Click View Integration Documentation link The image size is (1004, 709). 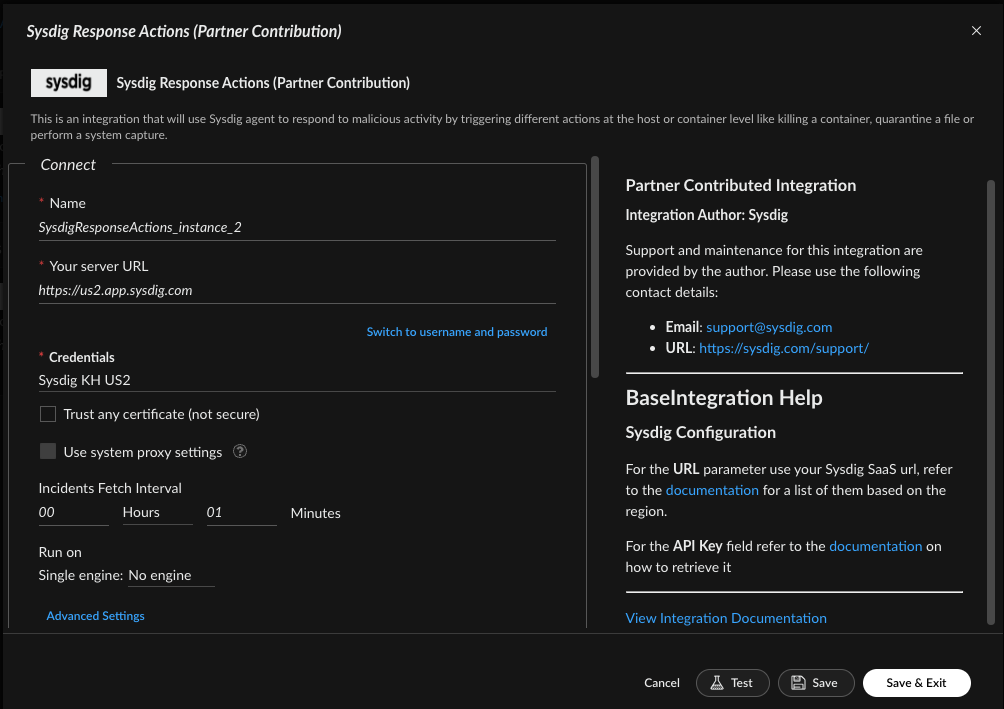click(x=726, y=618)
